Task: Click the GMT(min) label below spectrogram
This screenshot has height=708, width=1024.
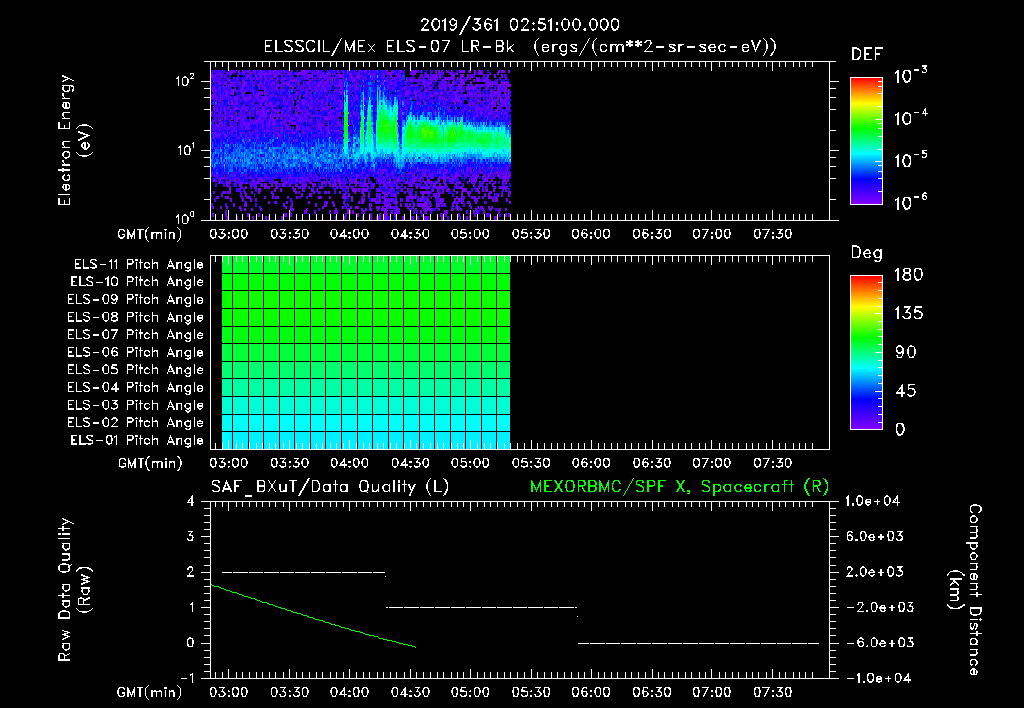Action: [150, 234]
